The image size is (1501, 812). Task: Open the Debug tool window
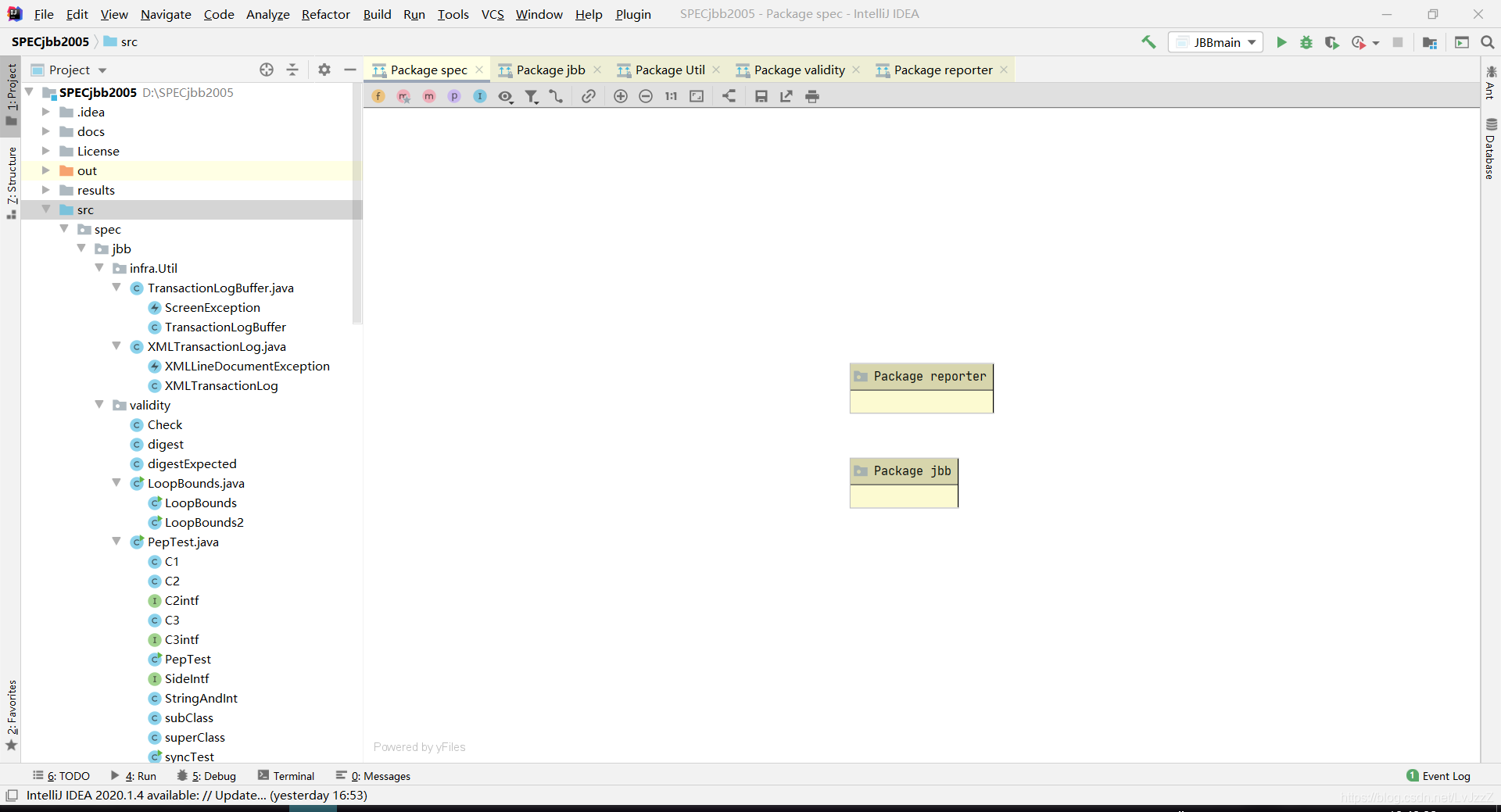207,776
